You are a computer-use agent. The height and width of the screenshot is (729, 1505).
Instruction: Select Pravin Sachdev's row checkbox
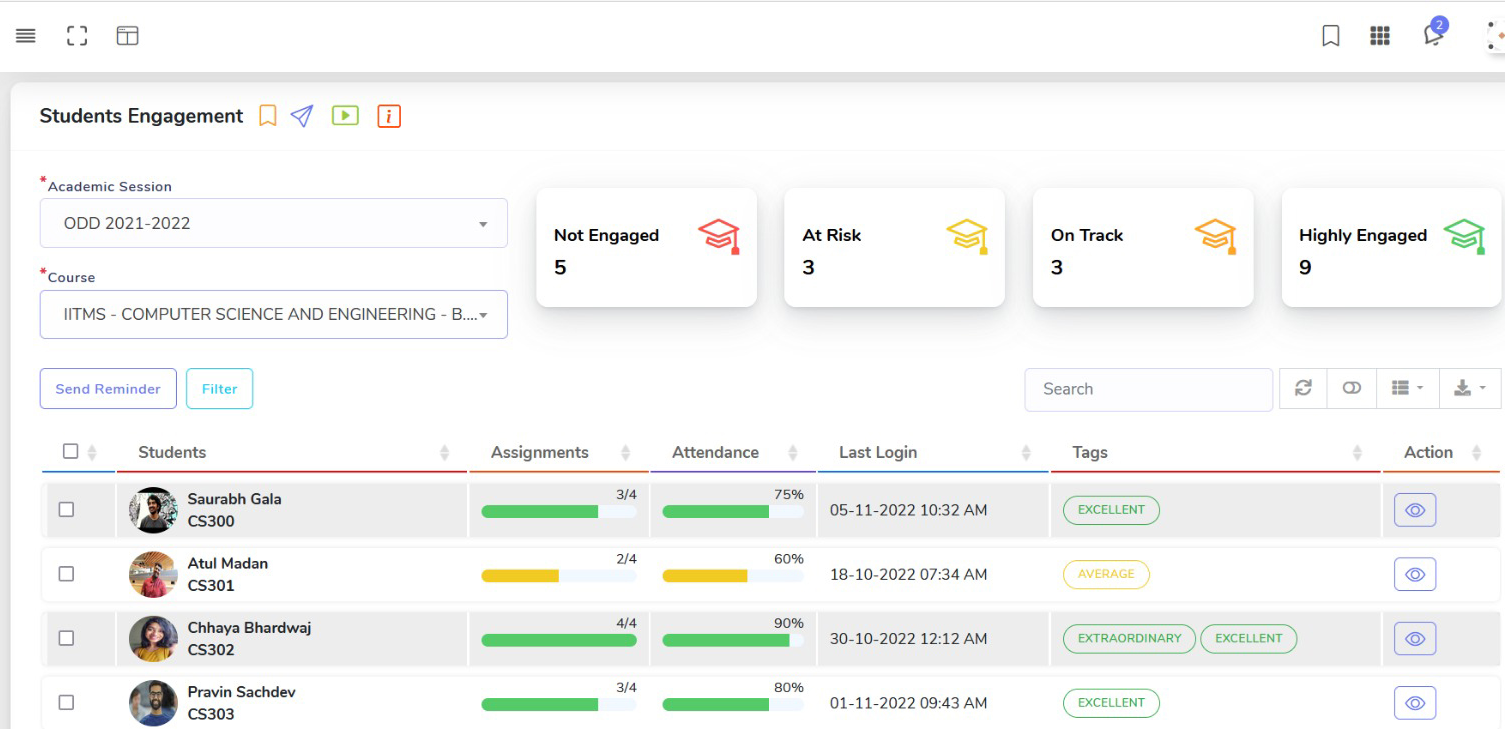[66, 703]
